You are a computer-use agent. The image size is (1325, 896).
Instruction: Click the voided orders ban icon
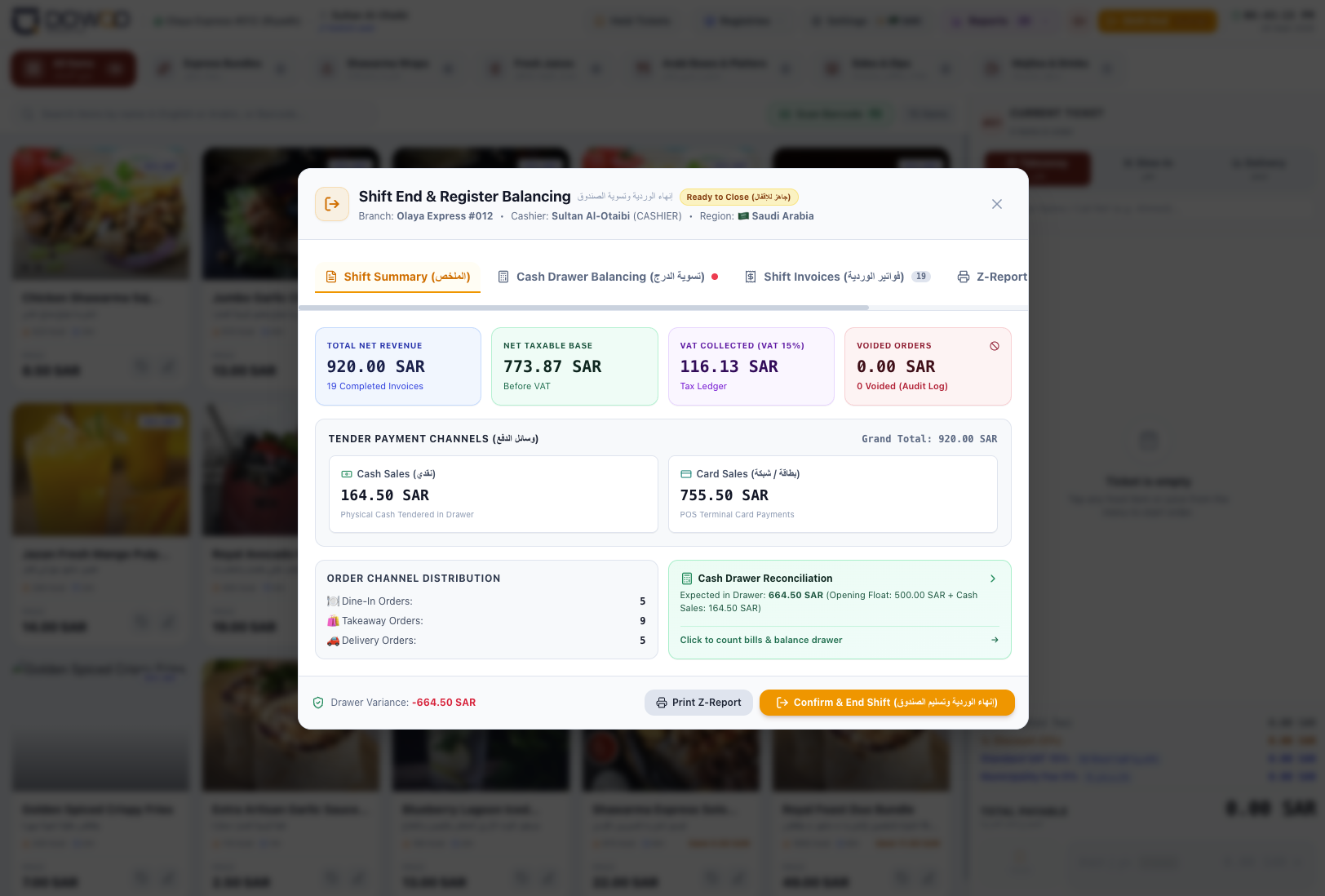click(x=995, y=346)
